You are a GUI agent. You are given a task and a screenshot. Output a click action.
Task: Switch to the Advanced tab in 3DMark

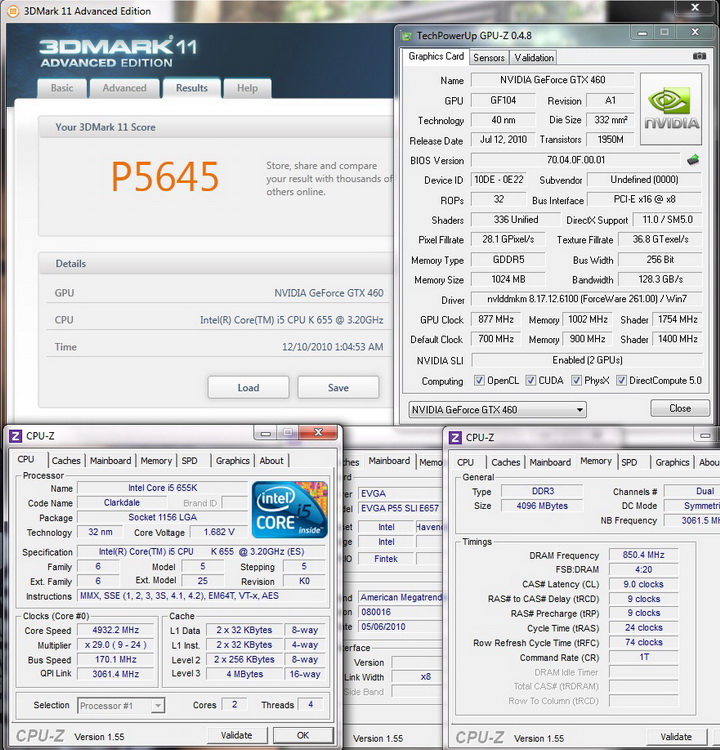pyautogui.click(x=124, y=88)
